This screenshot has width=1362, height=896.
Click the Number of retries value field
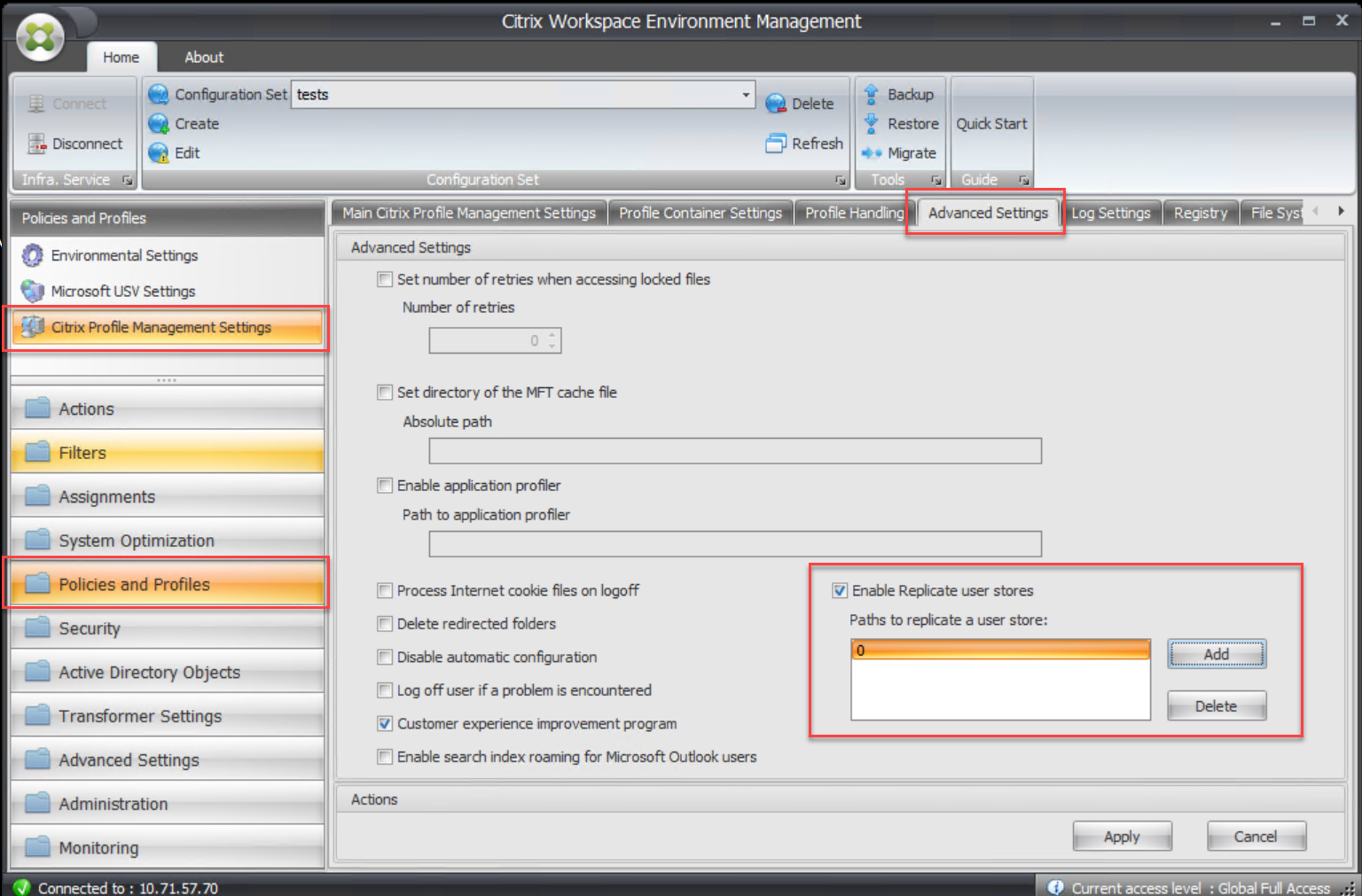coord(495,341)
